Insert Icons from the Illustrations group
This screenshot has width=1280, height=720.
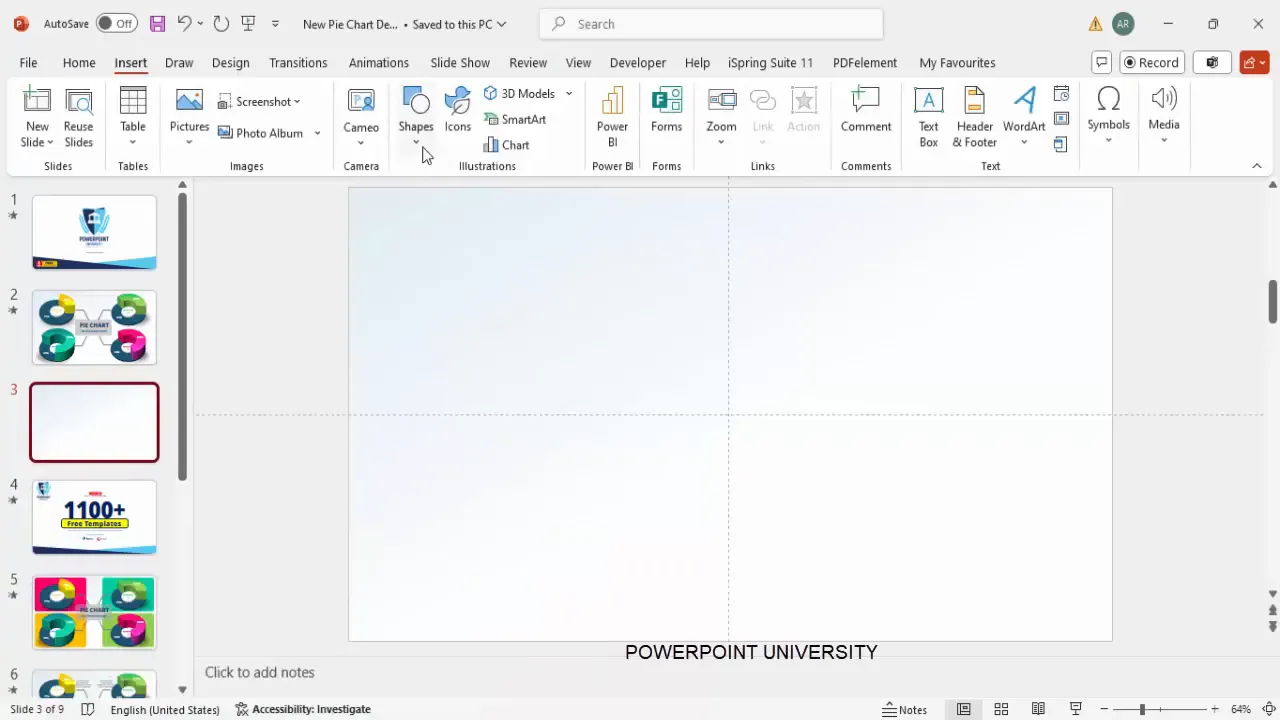tap(458, 110)
